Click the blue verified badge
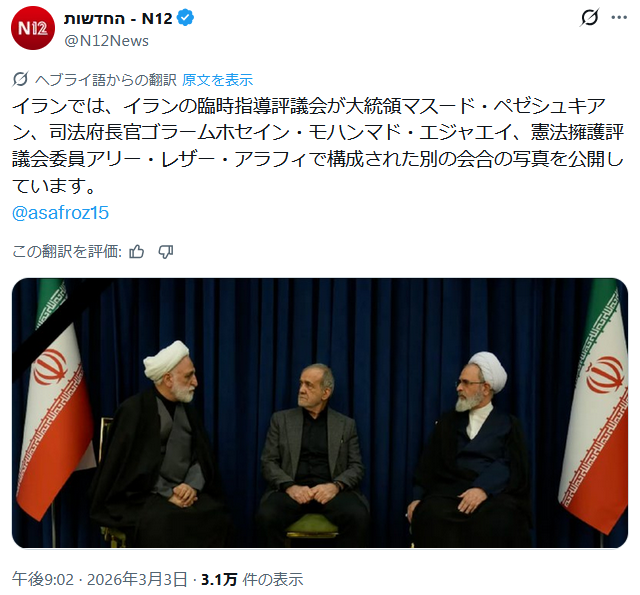This screenshot has height=595, width=640. pyautogui.click(x=186, y=18)
